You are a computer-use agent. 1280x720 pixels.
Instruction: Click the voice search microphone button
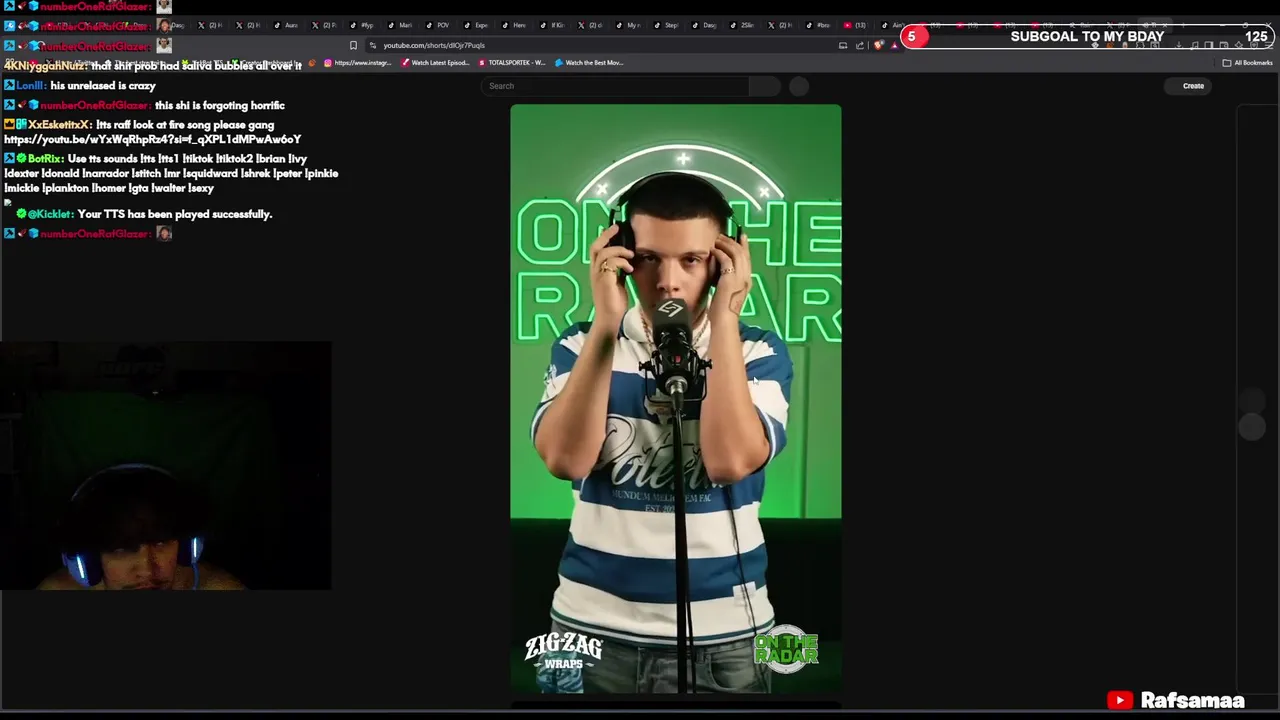click(x=799, y=86)
